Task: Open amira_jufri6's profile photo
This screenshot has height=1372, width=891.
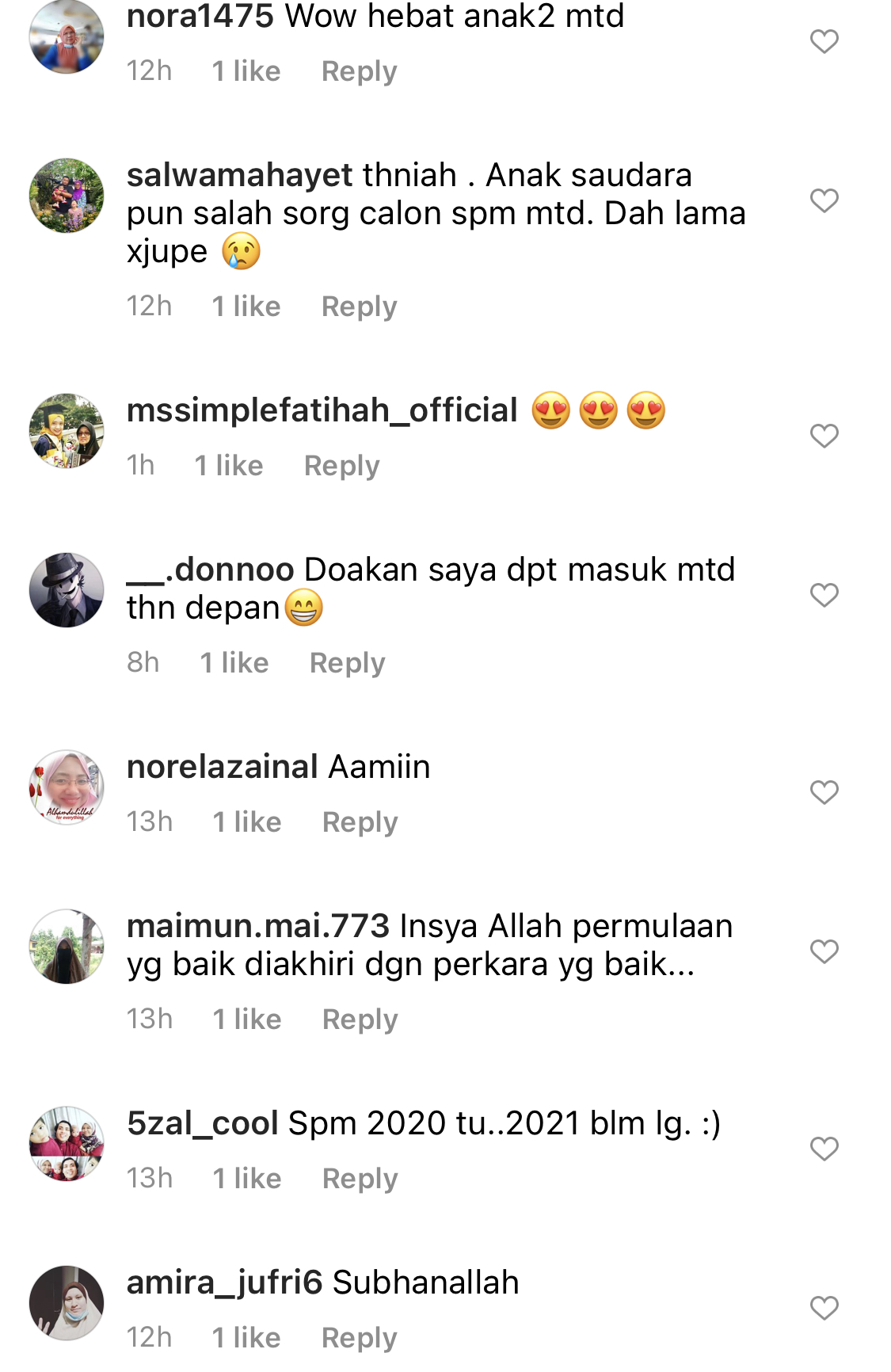Action: 67,1303
